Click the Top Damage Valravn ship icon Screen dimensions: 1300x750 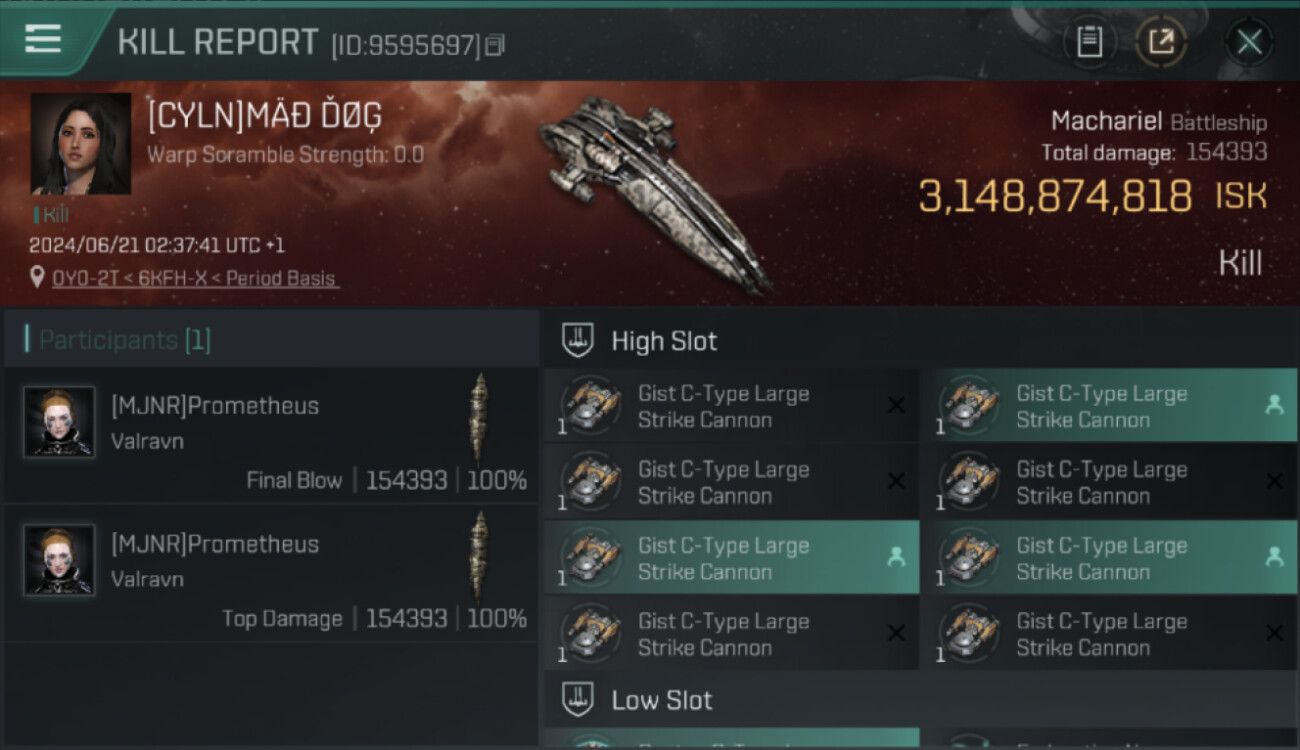pyautogui.click(x=480, y=555)
